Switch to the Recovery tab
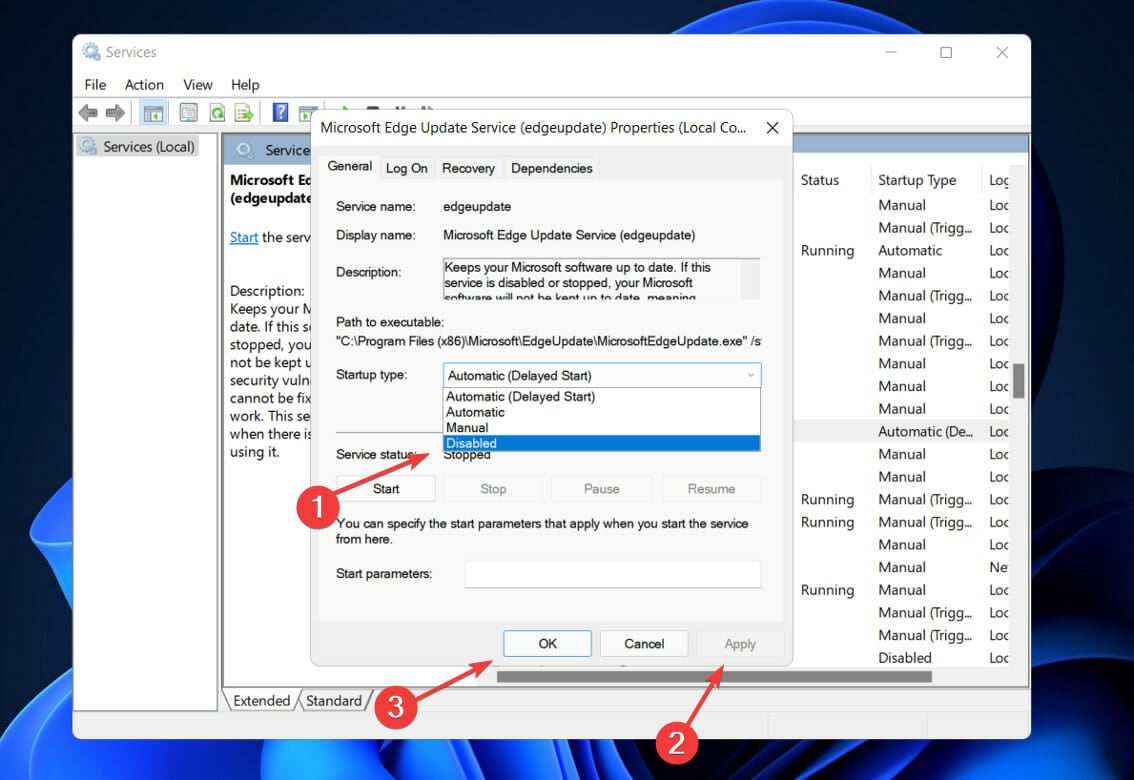Image resolution: width=1134 pixels, height=780 pixels. click(x=468, y=168)
